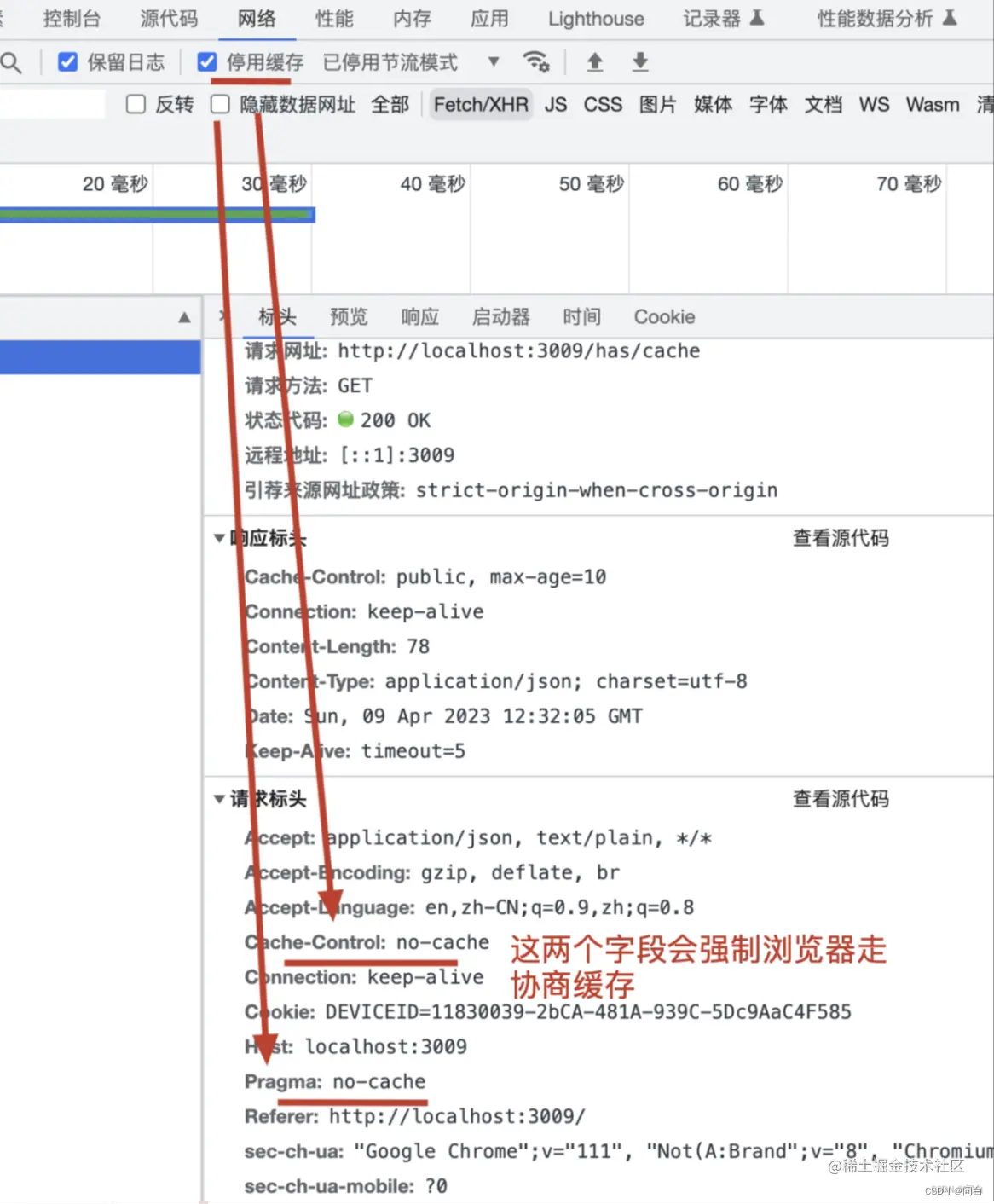The image size is (994, 1204).
Task: Select the highlighted request row in the list
Action: [100, 357]
